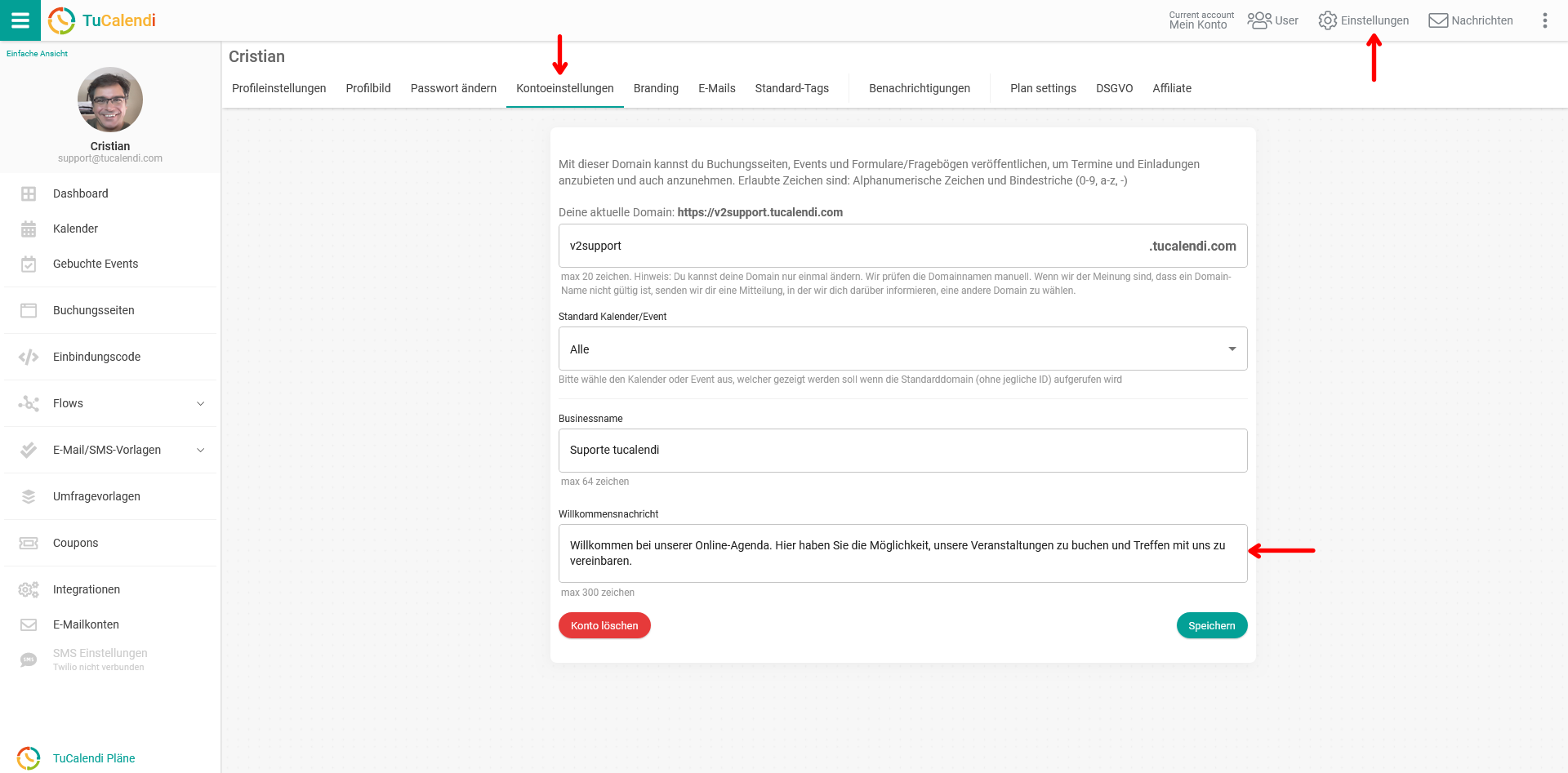Open the three-dot more options menu
Viewport: 1568px width, 773px height.
tap(1544, 20)
